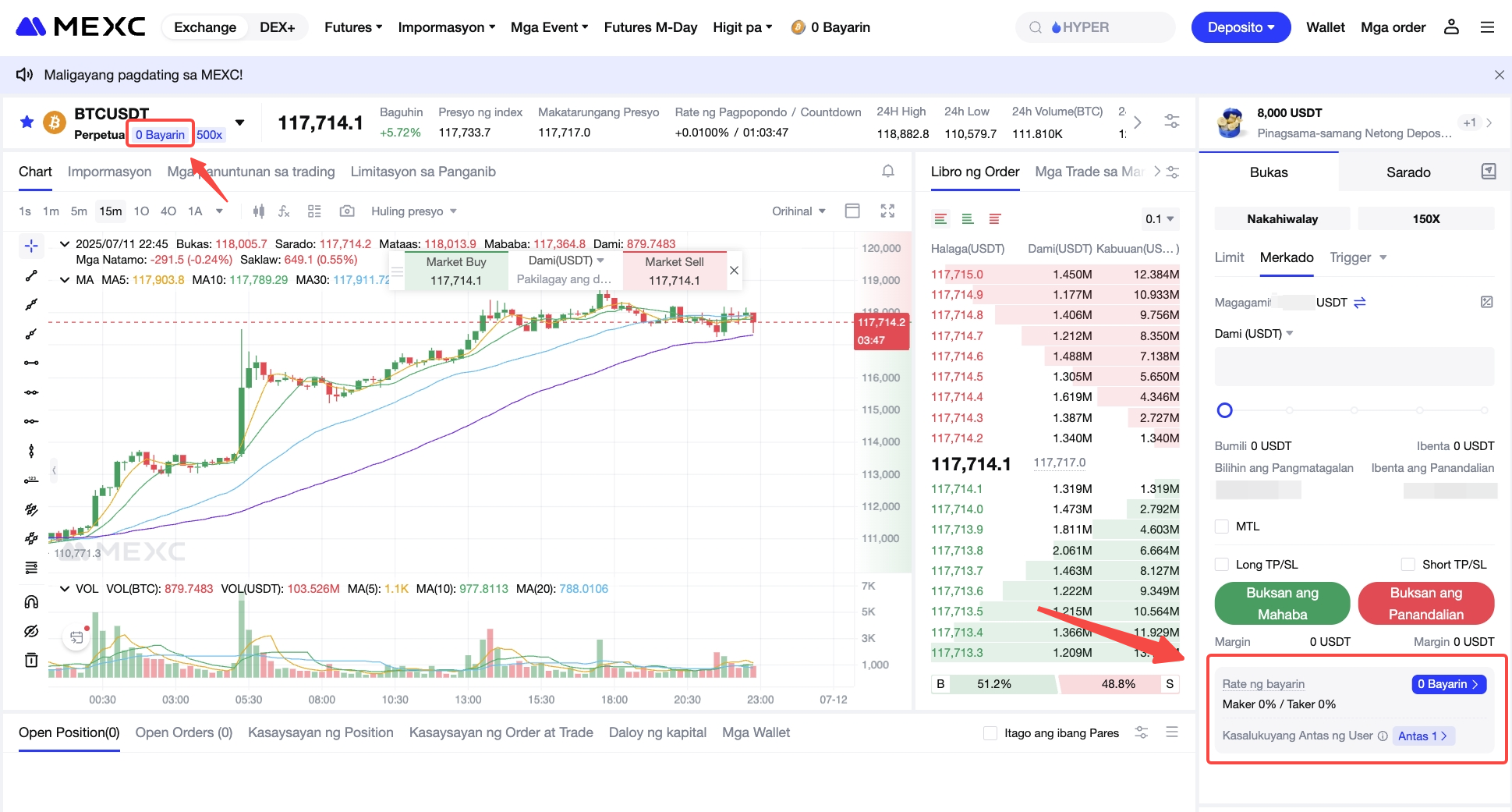Image resolution: width=1512 pixels, height=812 pixels.
Task: Expand chart to fullscreen
Action: 887,211
